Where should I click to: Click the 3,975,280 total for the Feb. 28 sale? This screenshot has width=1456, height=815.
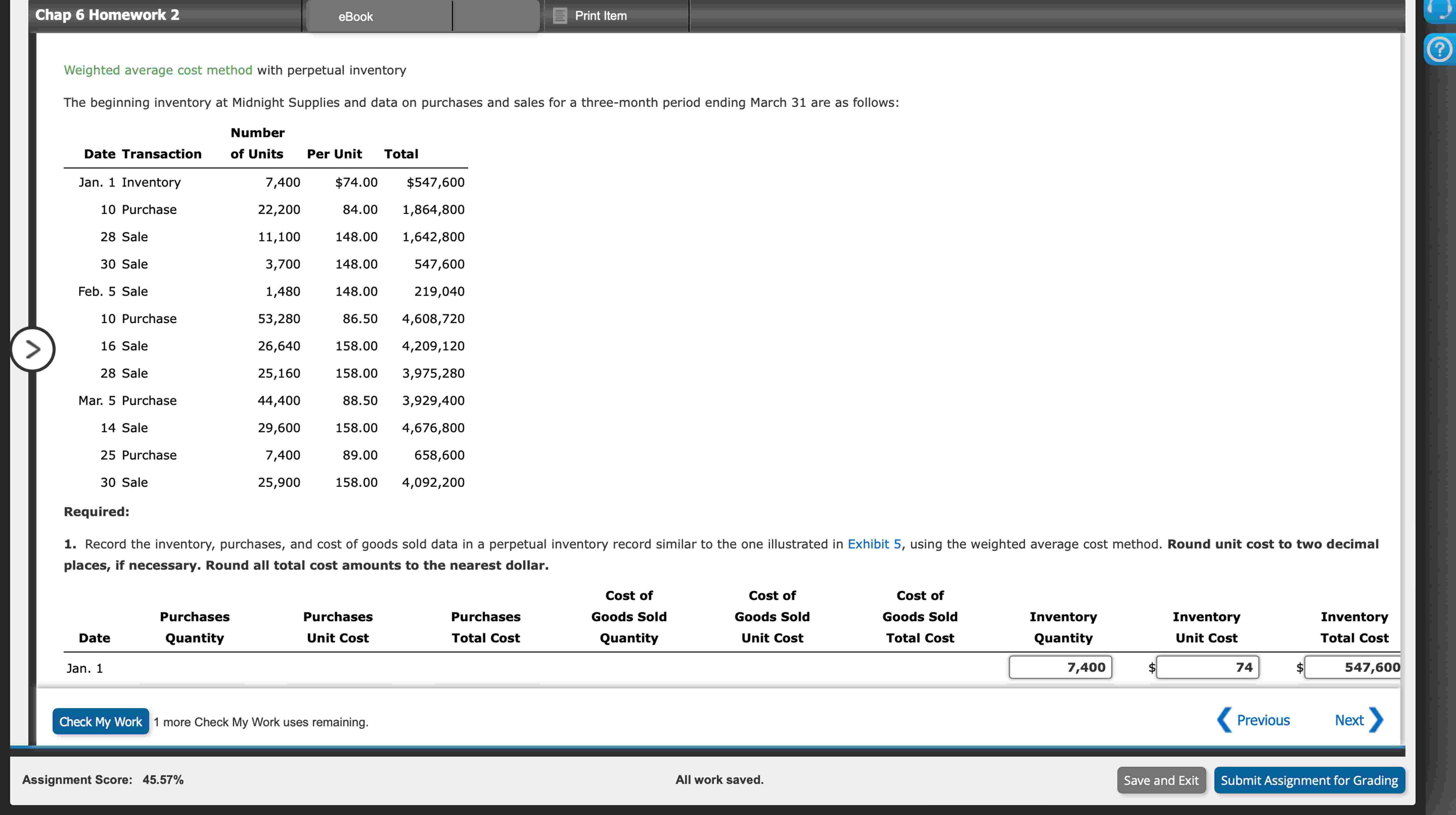[x=433, y=373]
